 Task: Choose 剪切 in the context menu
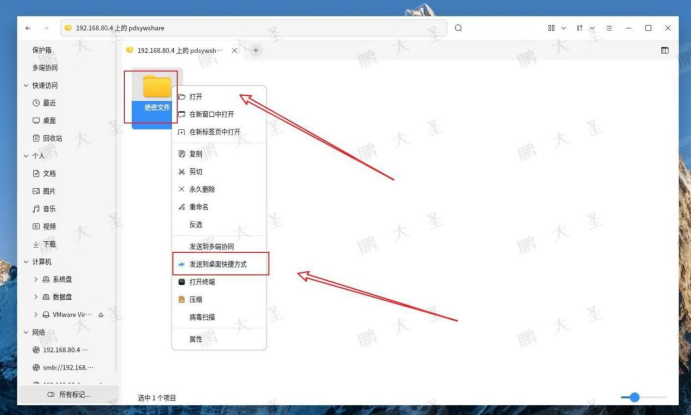[219, 172]
